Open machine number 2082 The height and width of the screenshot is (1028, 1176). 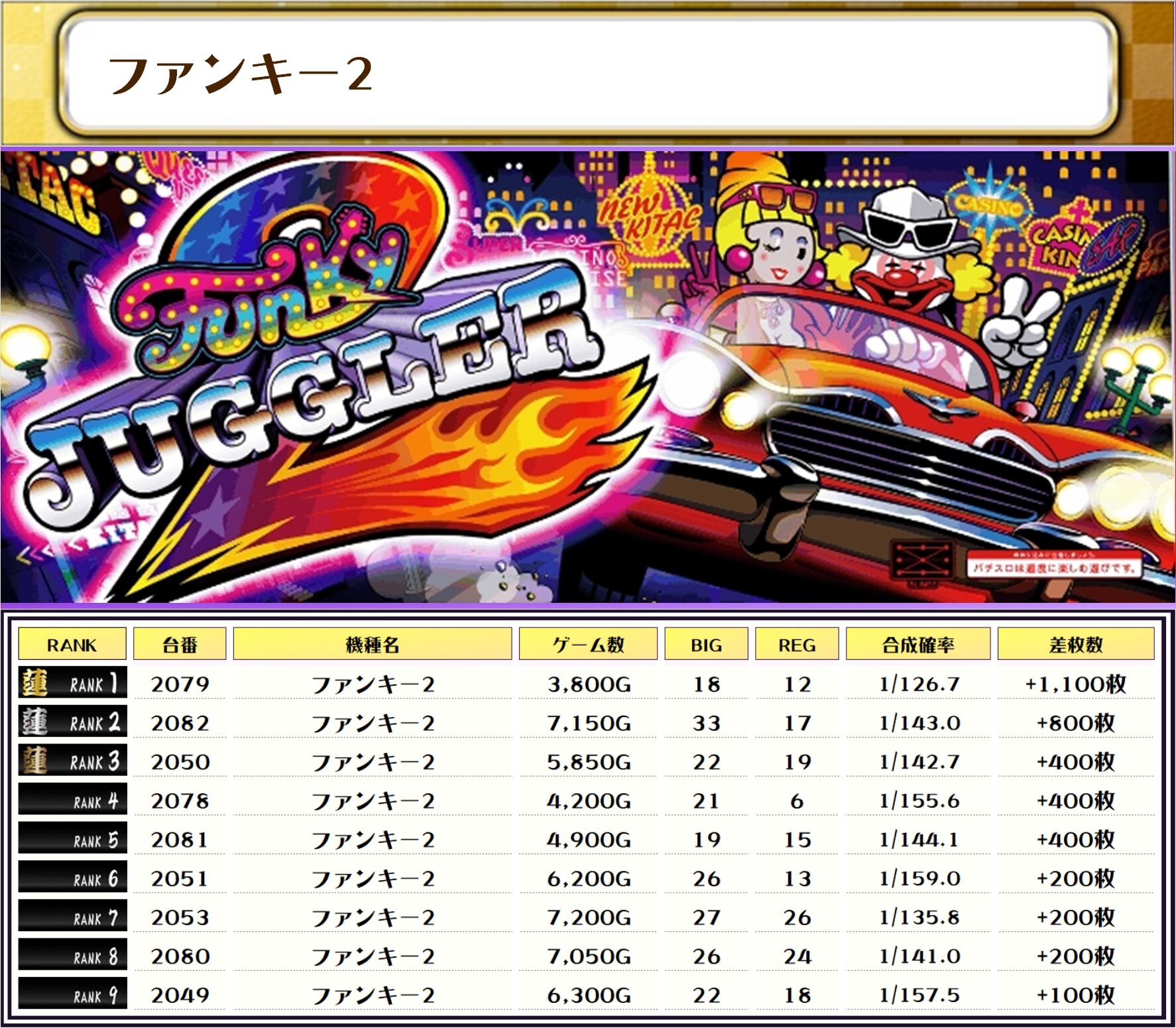click(180, 723)
